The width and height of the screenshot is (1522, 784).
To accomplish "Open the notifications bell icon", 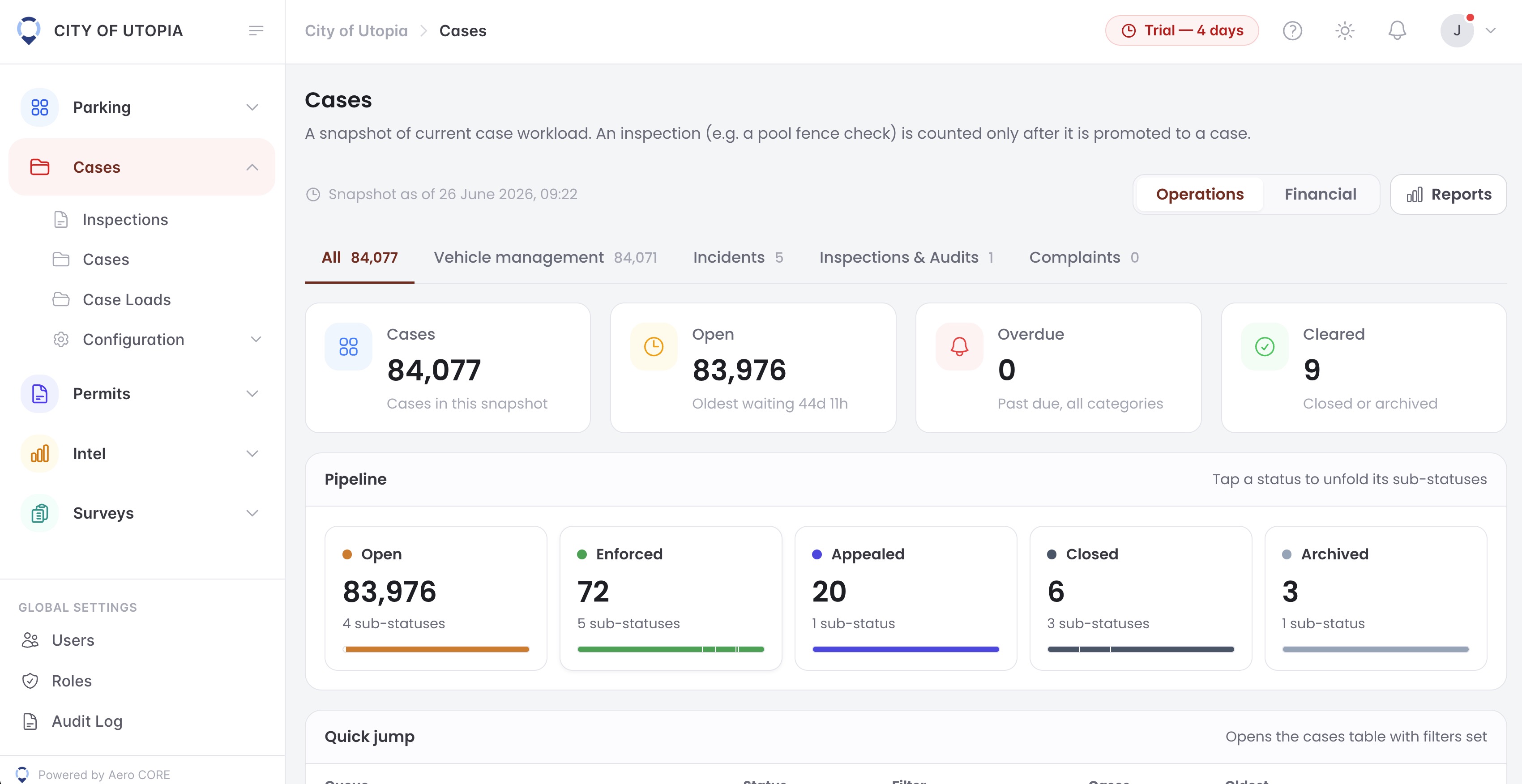I will [x=1397, y=31].
